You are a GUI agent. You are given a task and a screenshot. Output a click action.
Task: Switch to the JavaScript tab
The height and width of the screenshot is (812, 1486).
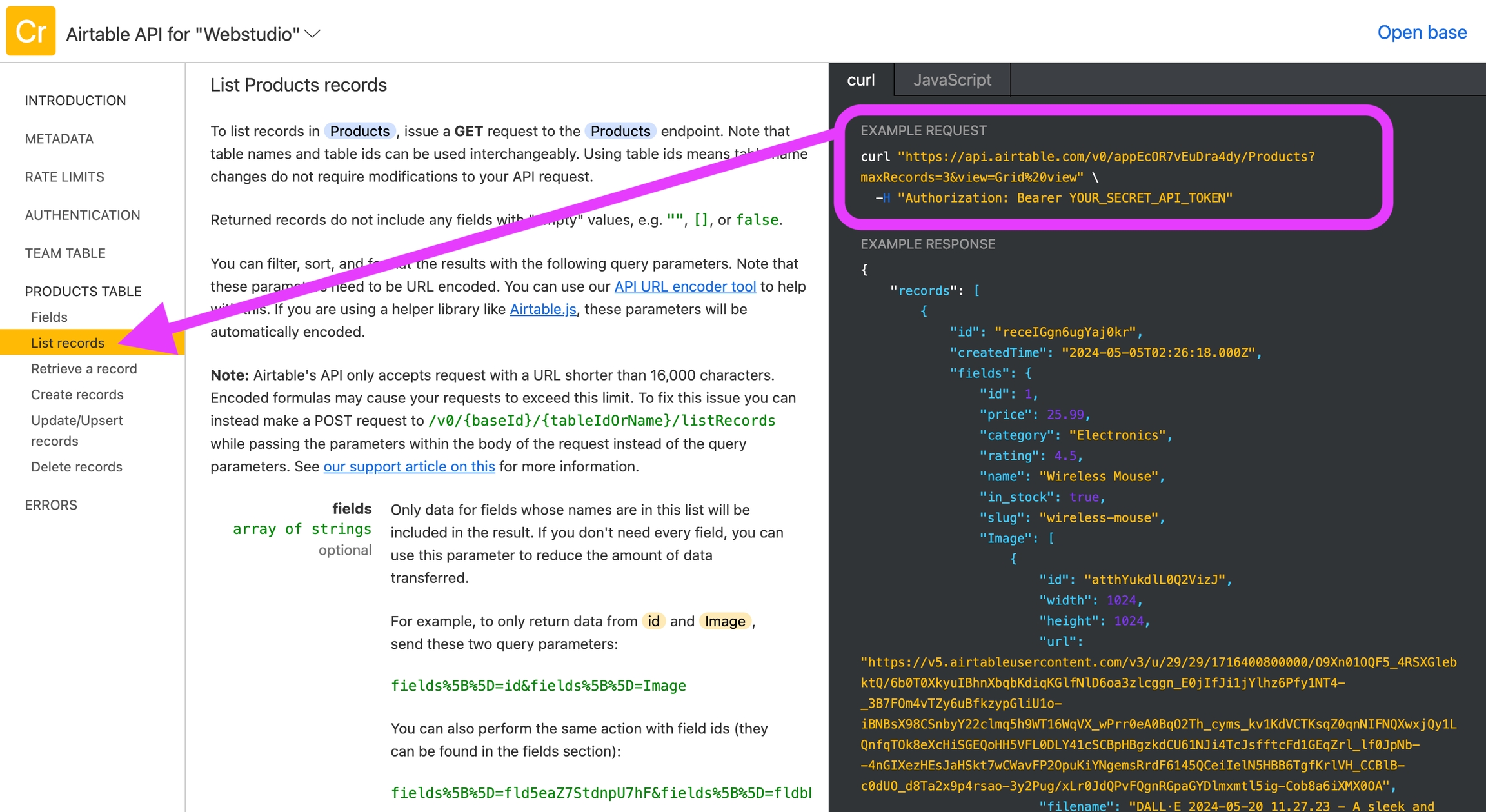(x=951, y=80)
